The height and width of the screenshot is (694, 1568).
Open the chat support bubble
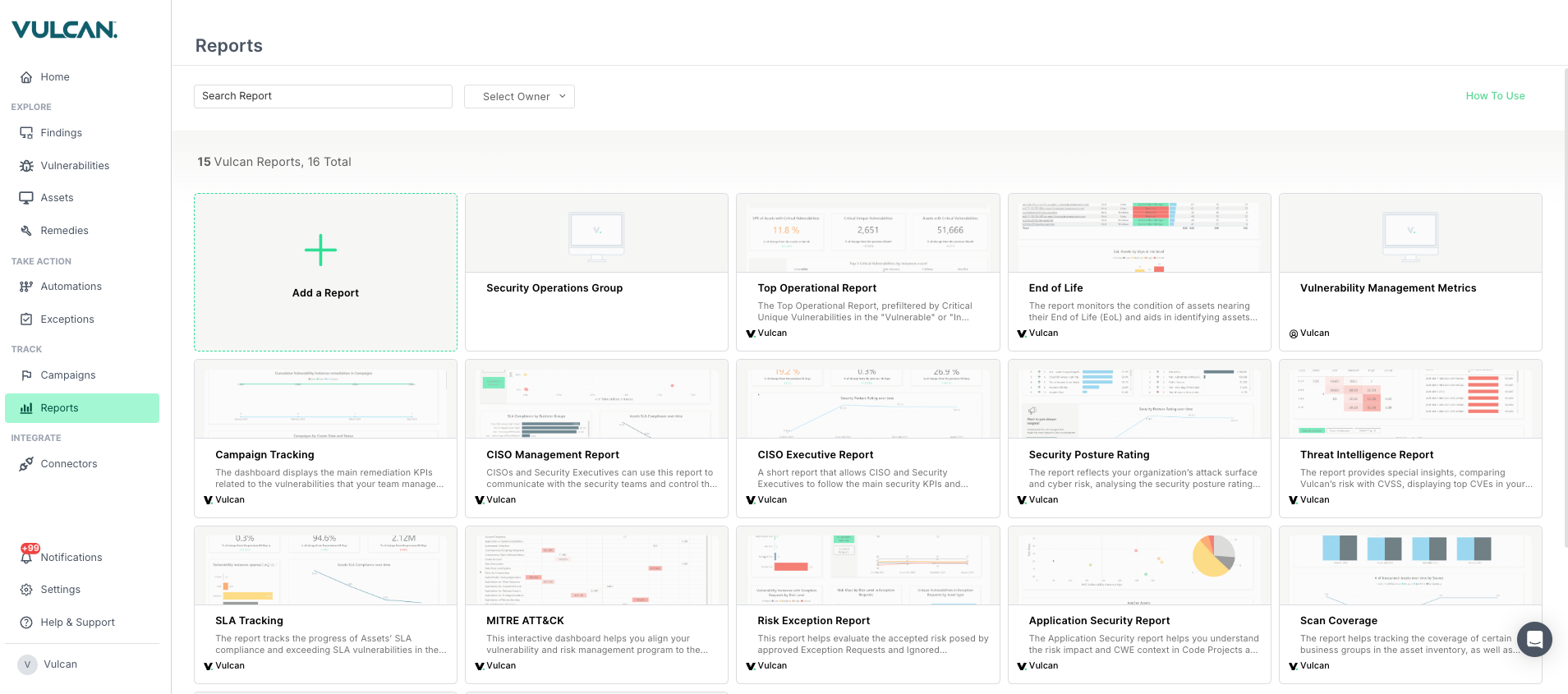[1534, 639]
